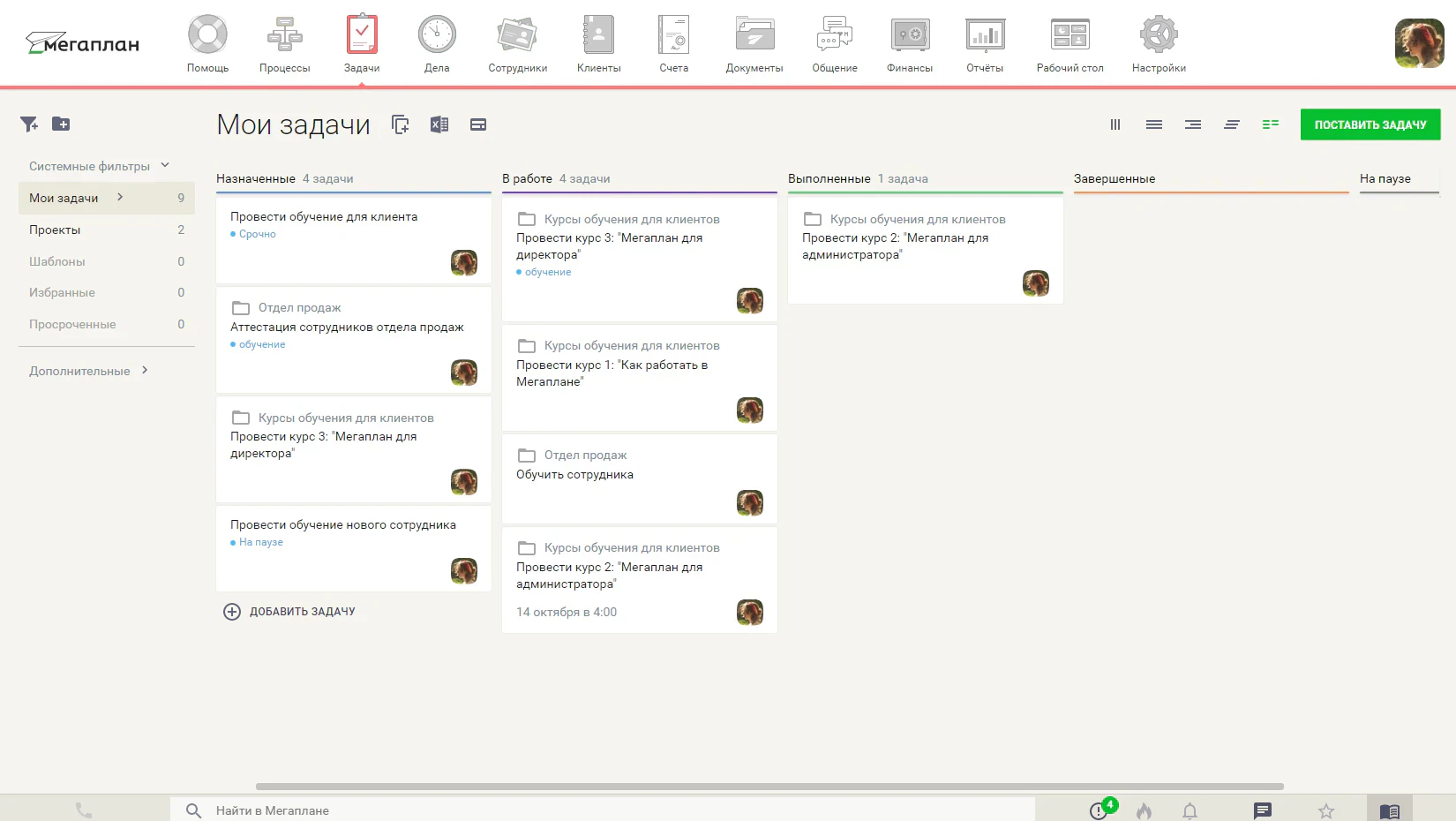
Task: Select Проекты filter
Action: [x=107, y=230]
